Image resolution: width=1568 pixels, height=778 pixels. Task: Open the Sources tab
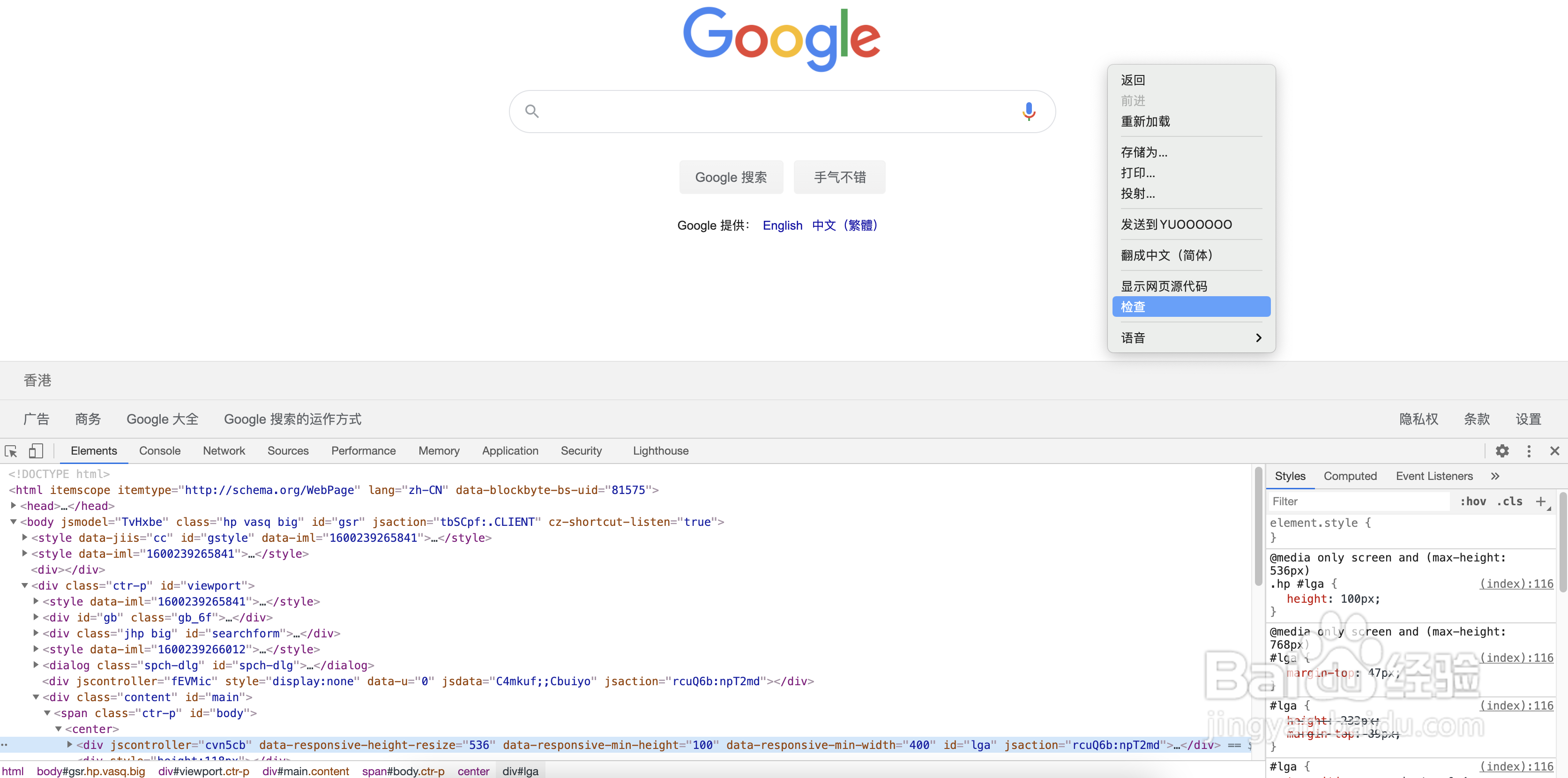[288, 451]
